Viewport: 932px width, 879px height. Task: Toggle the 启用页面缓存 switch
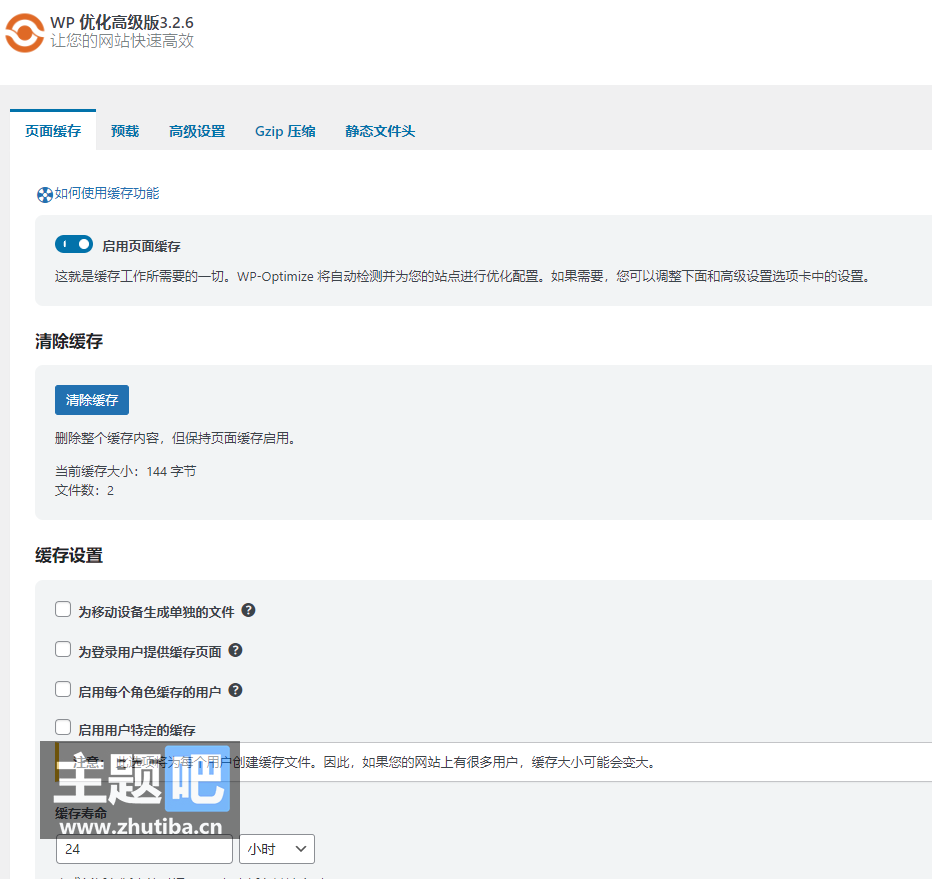point(74,245)
